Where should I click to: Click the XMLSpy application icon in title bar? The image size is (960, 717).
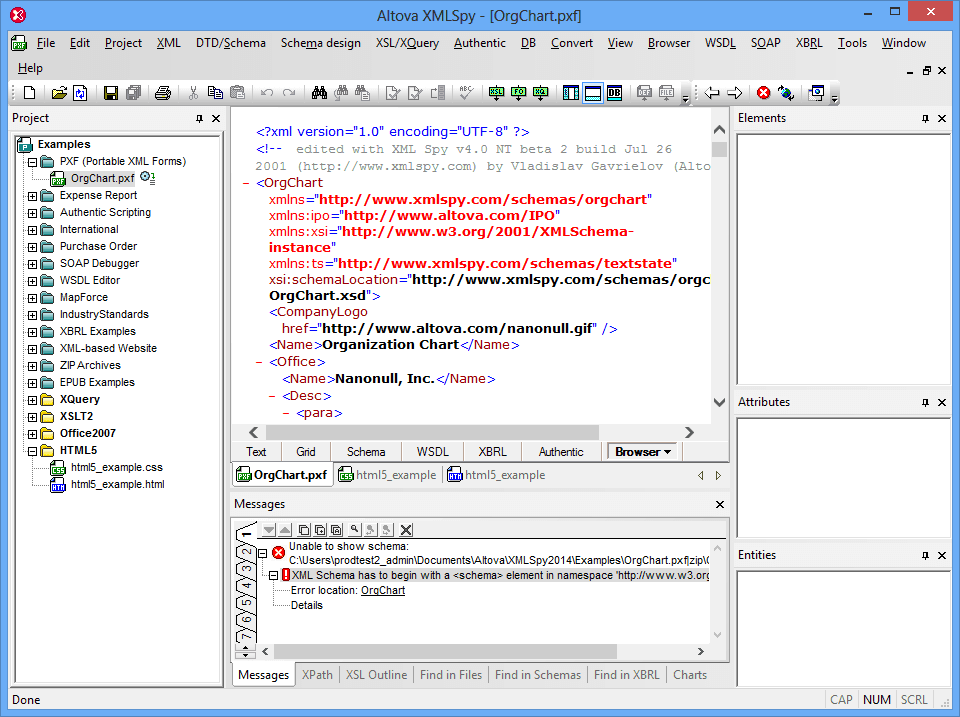[18, 15]
